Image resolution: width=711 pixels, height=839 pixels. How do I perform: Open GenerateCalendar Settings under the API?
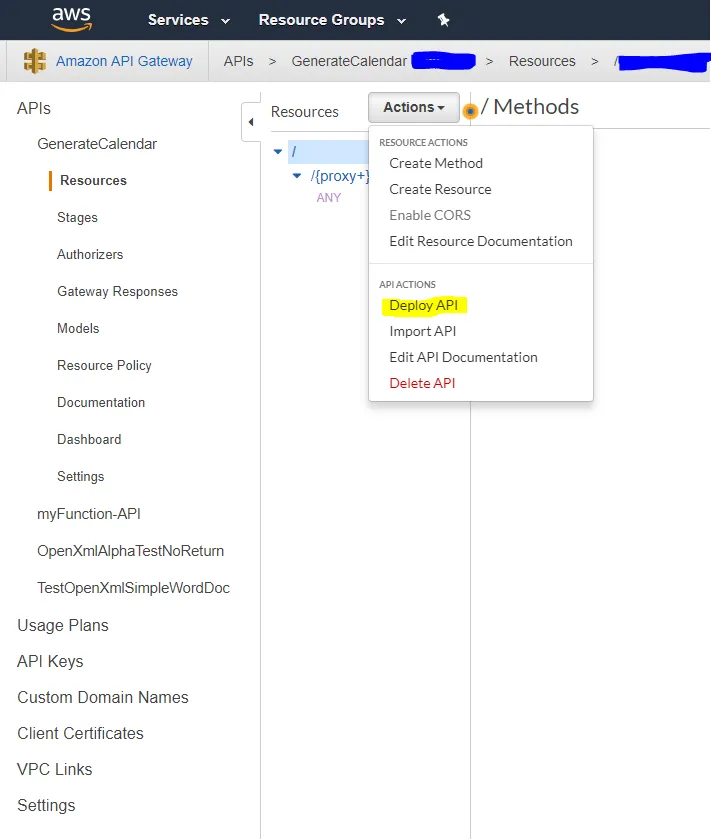(81, 476)
